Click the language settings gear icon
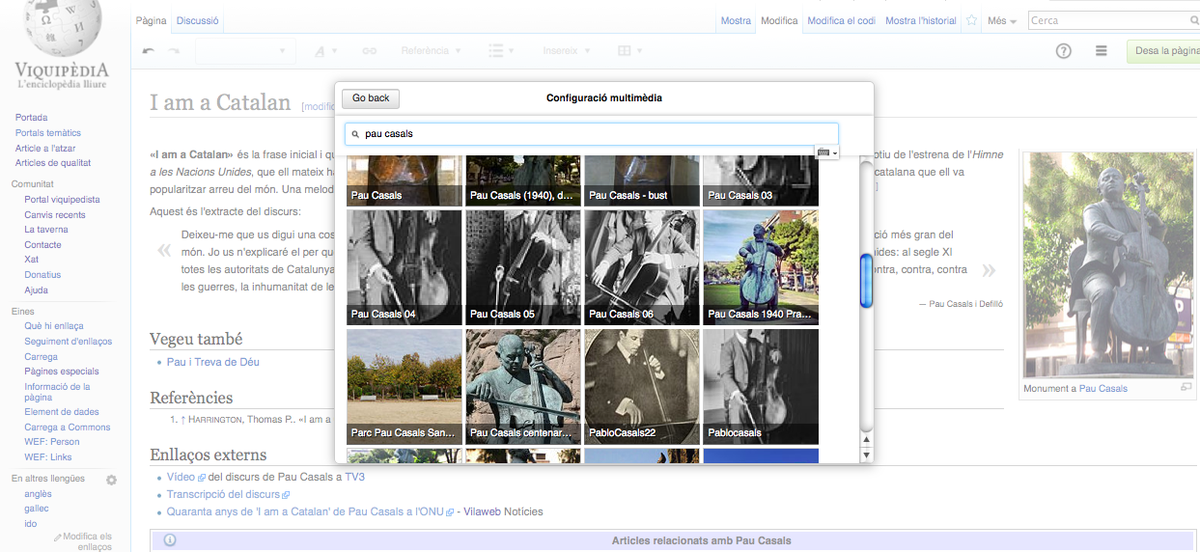1200x552 pixels. pyautogui.click(x=111, y=480)
